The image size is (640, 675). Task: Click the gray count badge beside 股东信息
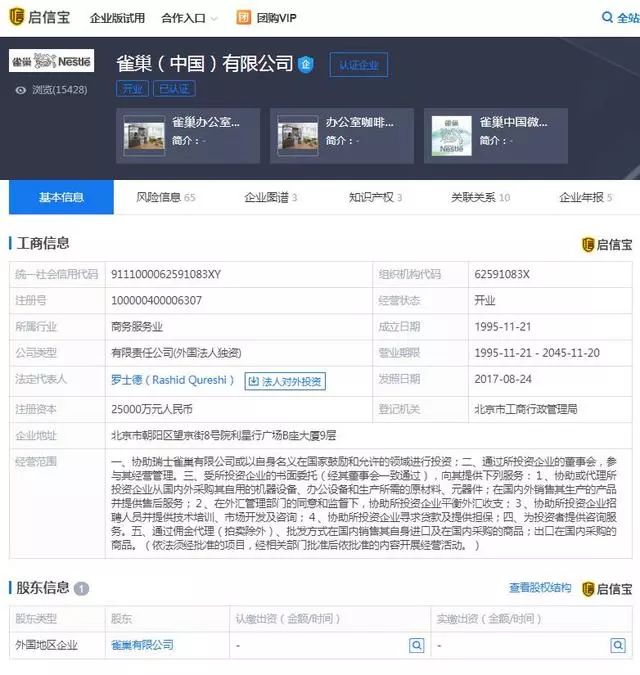click(x=81, y=588)
